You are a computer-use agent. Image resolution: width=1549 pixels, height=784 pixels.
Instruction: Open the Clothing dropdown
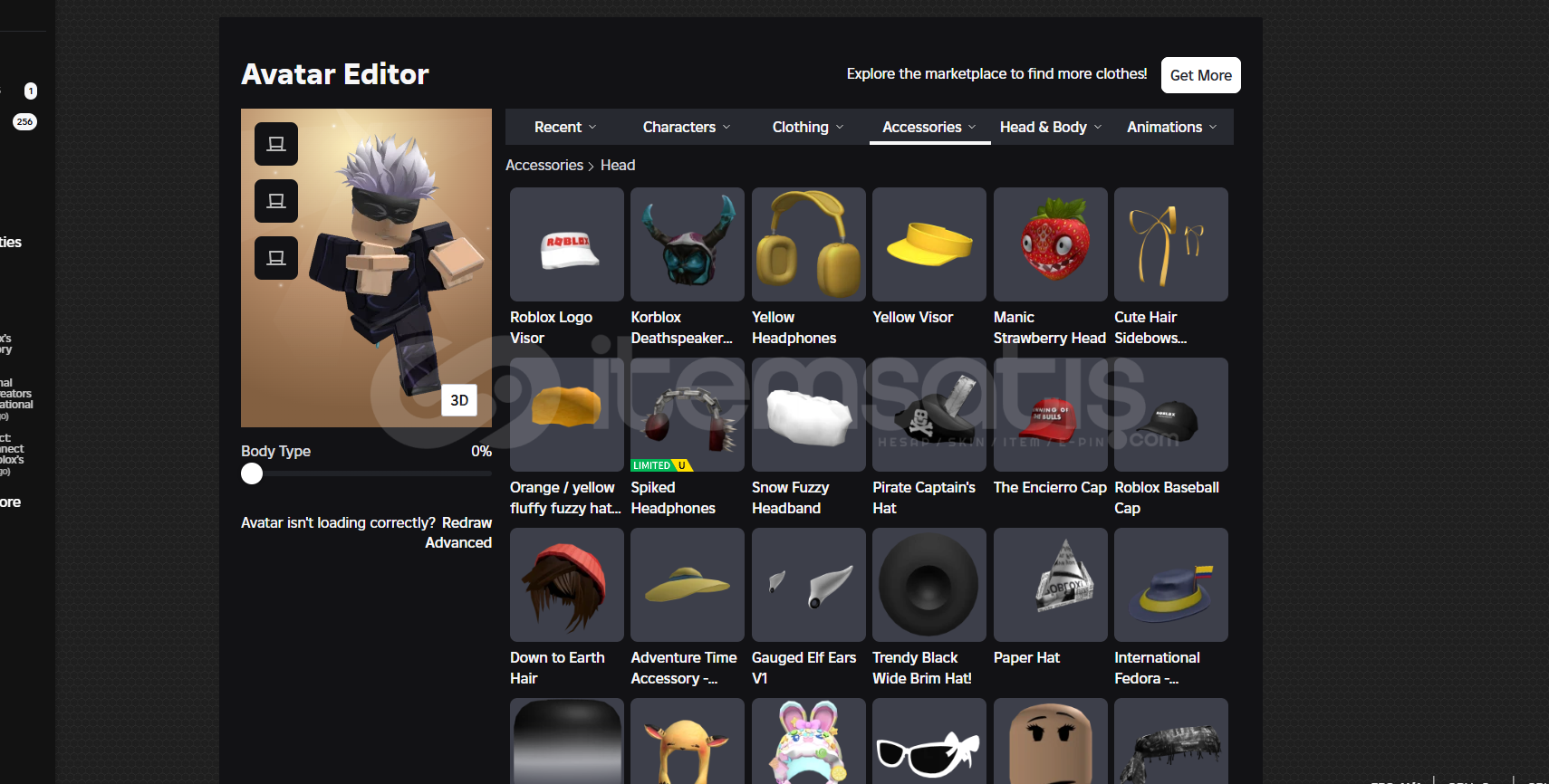coord(808,127)
